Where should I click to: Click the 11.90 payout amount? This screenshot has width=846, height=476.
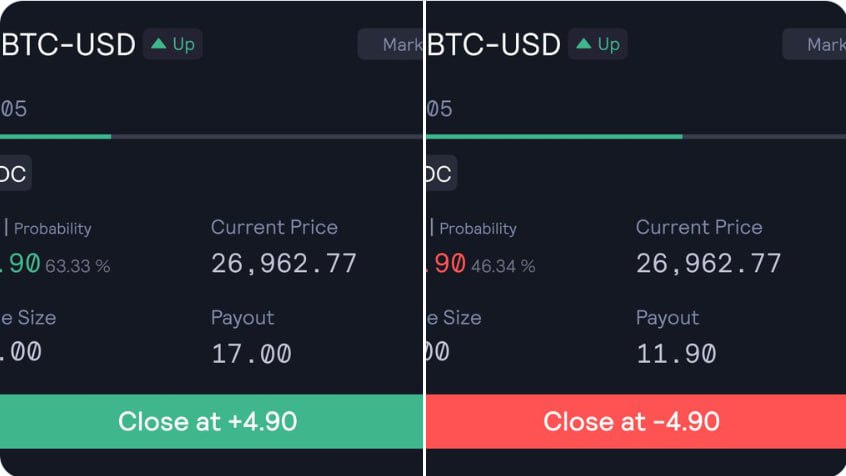click(677, 355)
